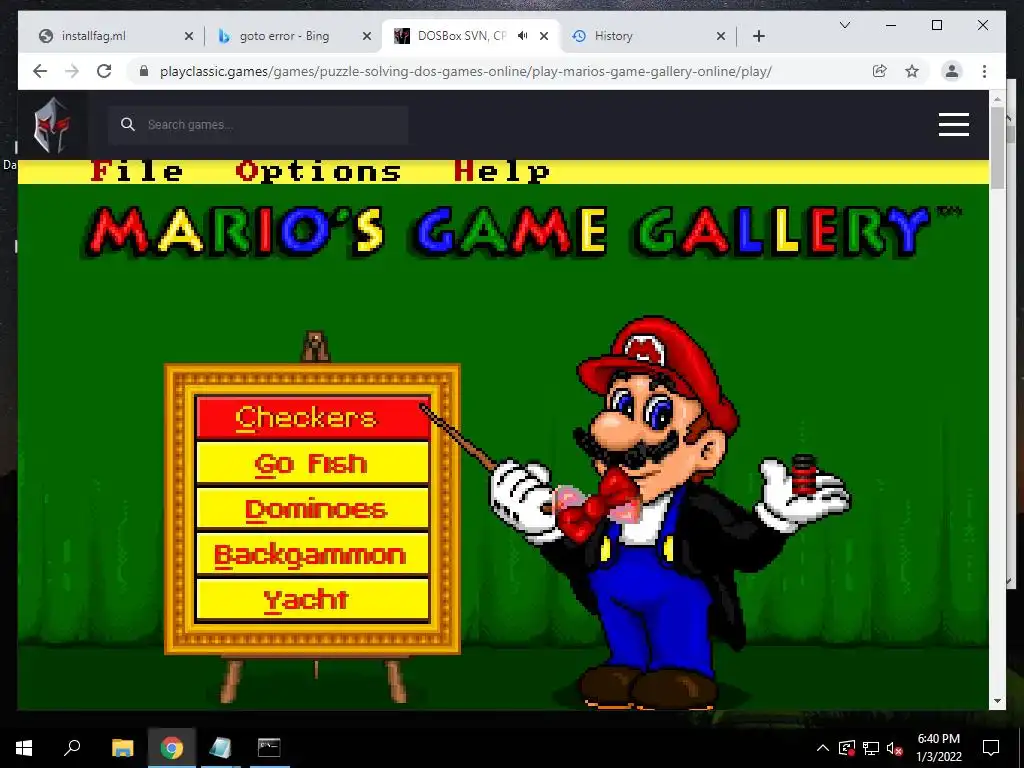Close the installfag.ml tab
Viewport: 1024px width, 768px height.
click(189, 36)
